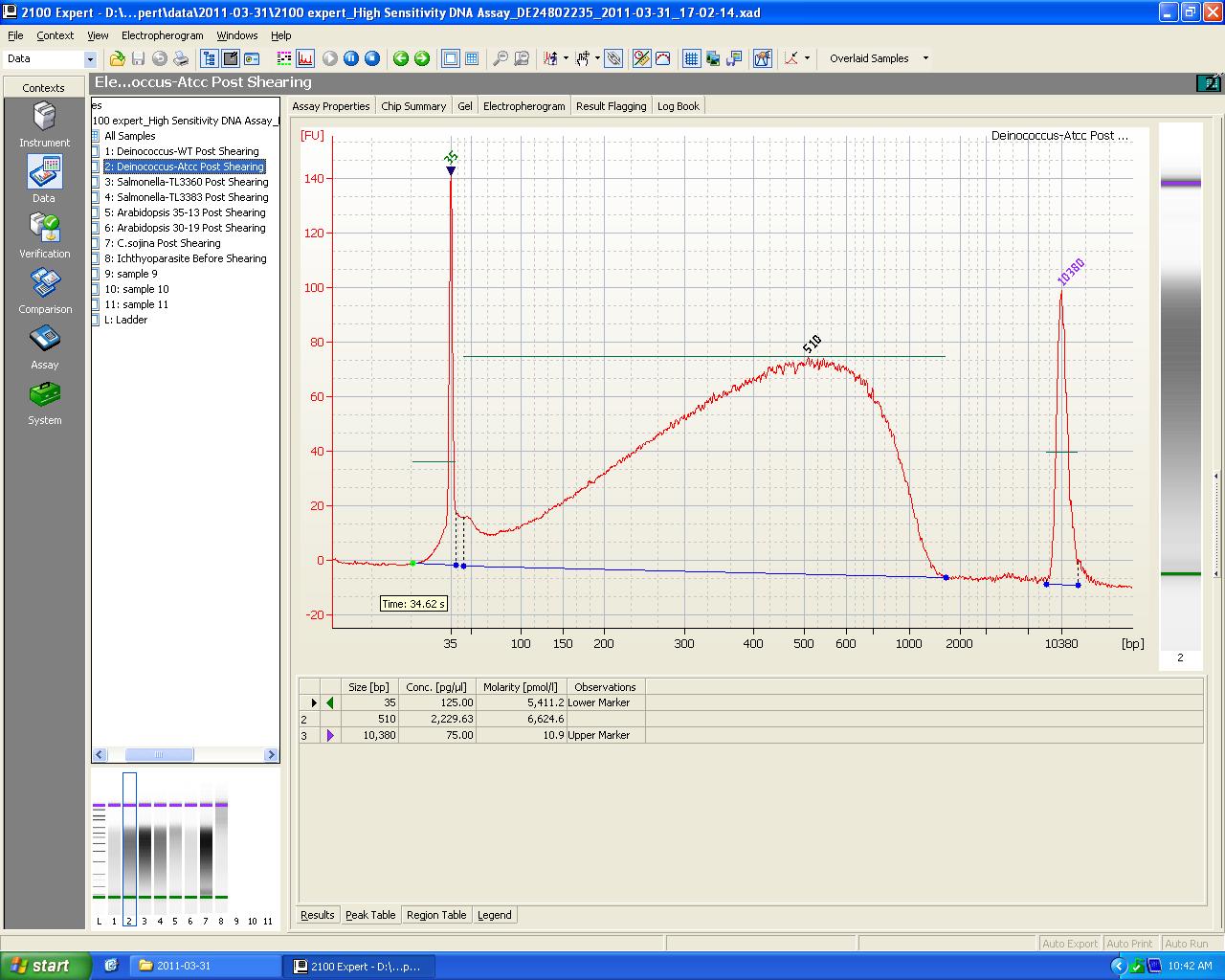Toggle the electrophoresis gel view icon

[x=284, y=58]
